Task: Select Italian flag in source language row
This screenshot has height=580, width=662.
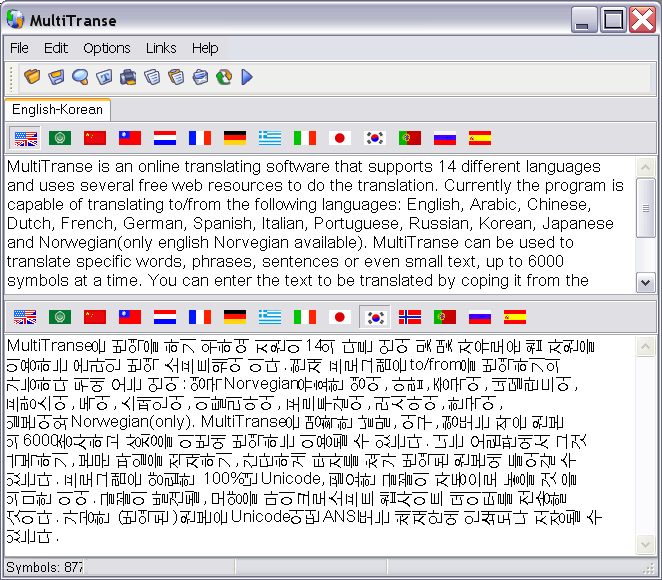Action: coord(305,138)
